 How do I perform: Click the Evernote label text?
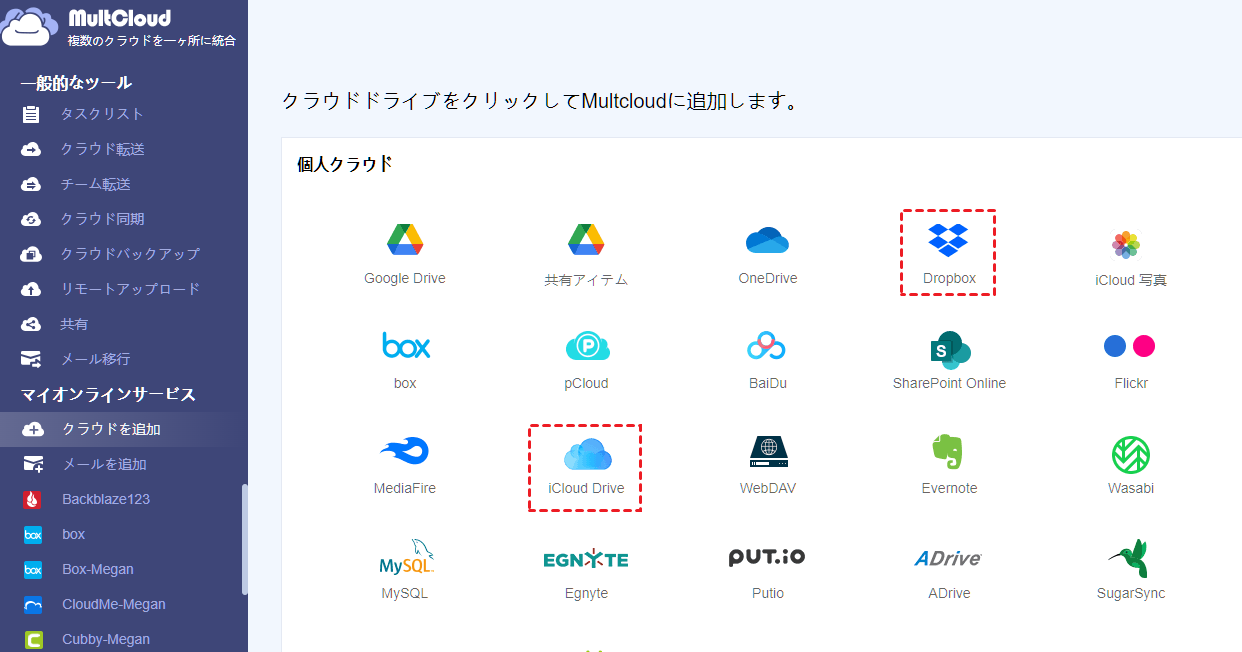pos(949,488)
